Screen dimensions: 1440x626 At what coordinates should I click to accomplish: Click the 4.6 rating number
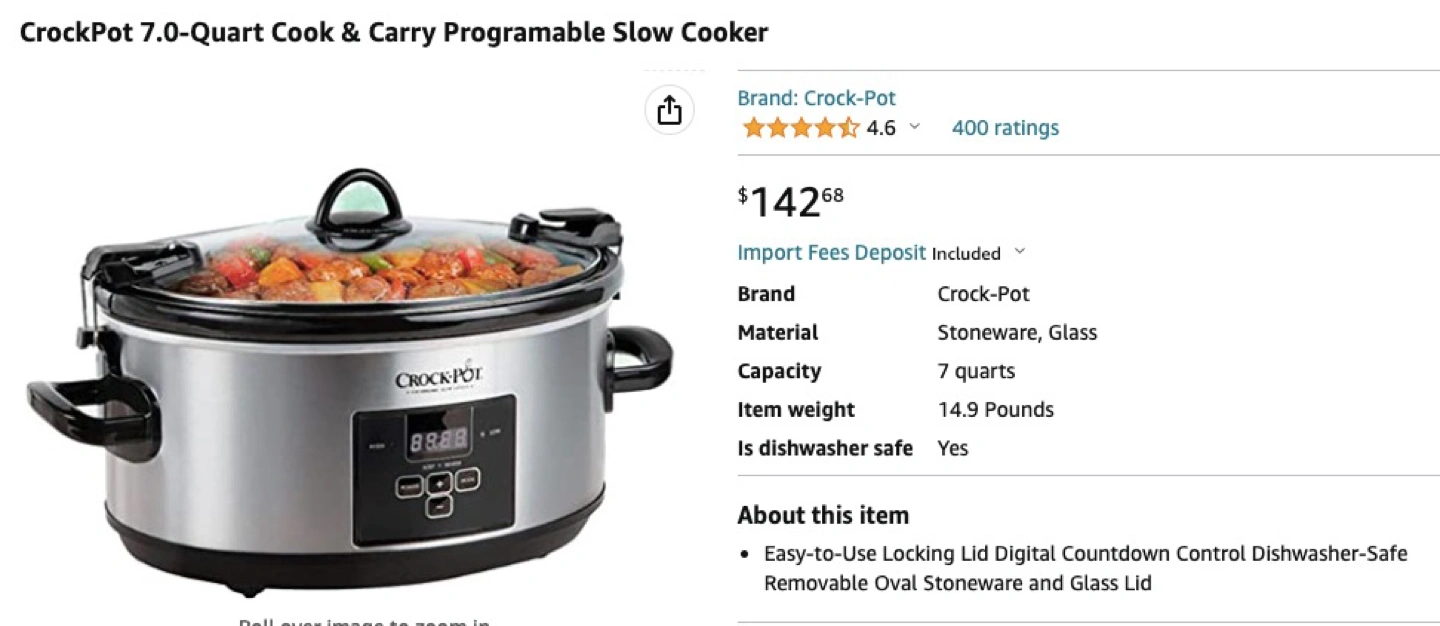881,128
